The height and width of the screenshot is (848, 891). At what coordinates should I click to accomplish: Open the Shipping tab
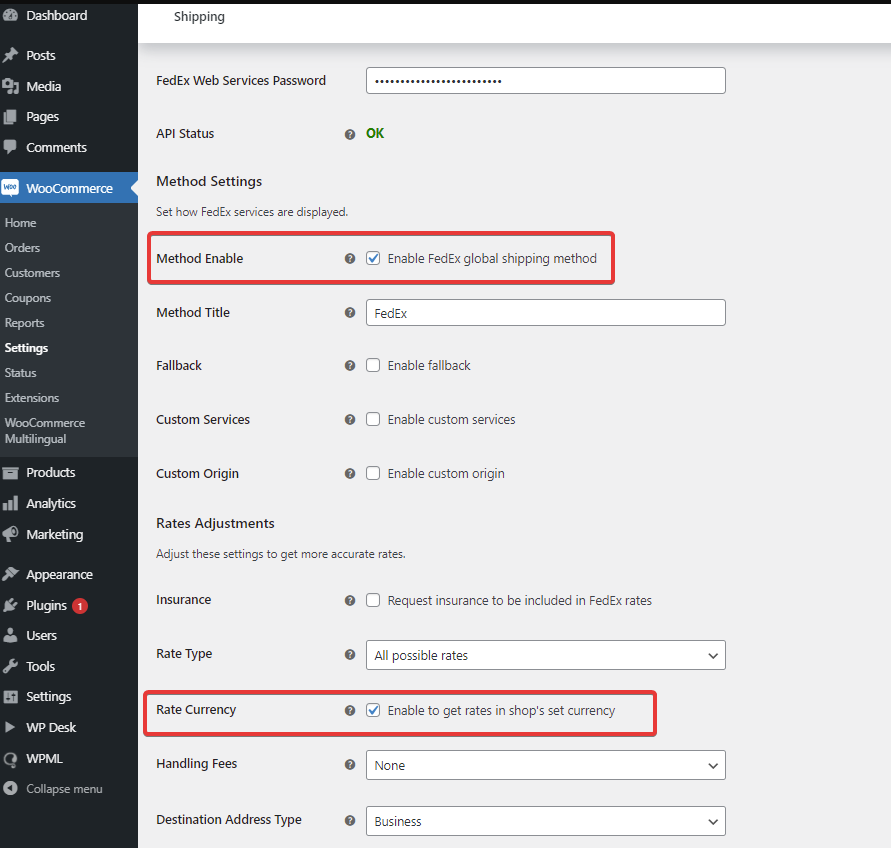tap(199, 17)
